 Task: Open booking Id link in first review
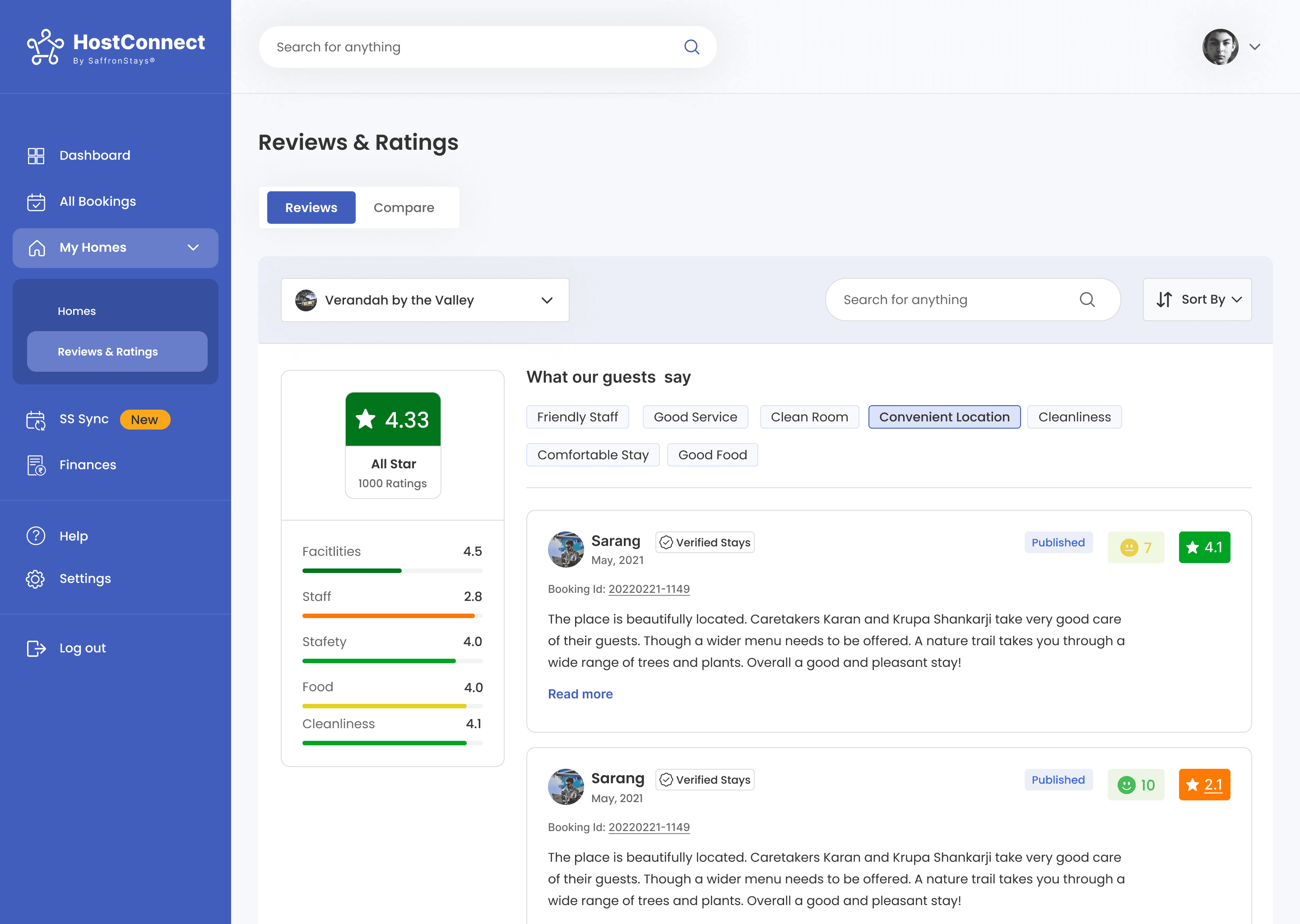(x=649, y=589)
